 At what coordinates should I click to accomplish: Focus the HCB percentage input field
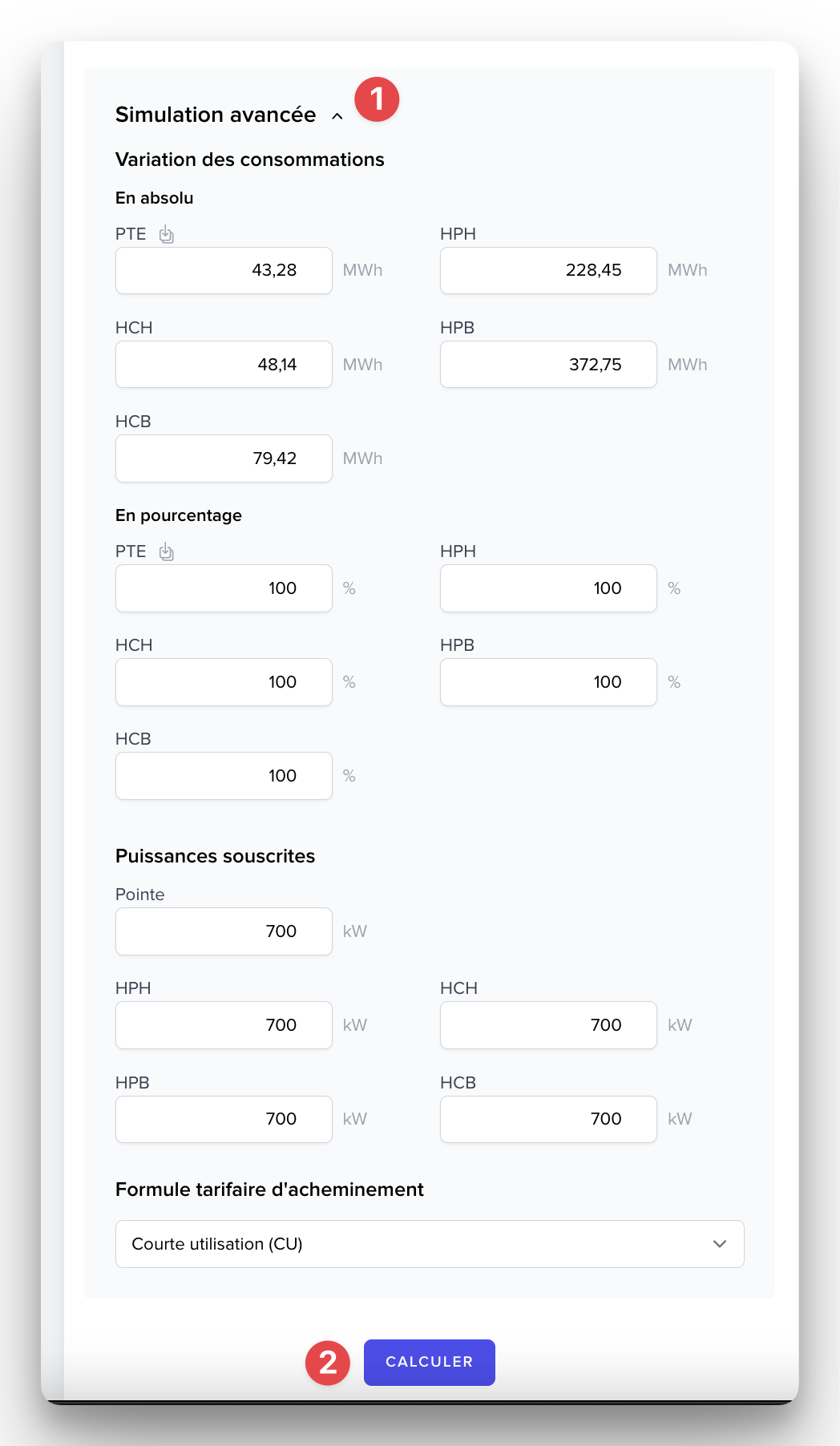pyautogui.click(x=224, y=776)
